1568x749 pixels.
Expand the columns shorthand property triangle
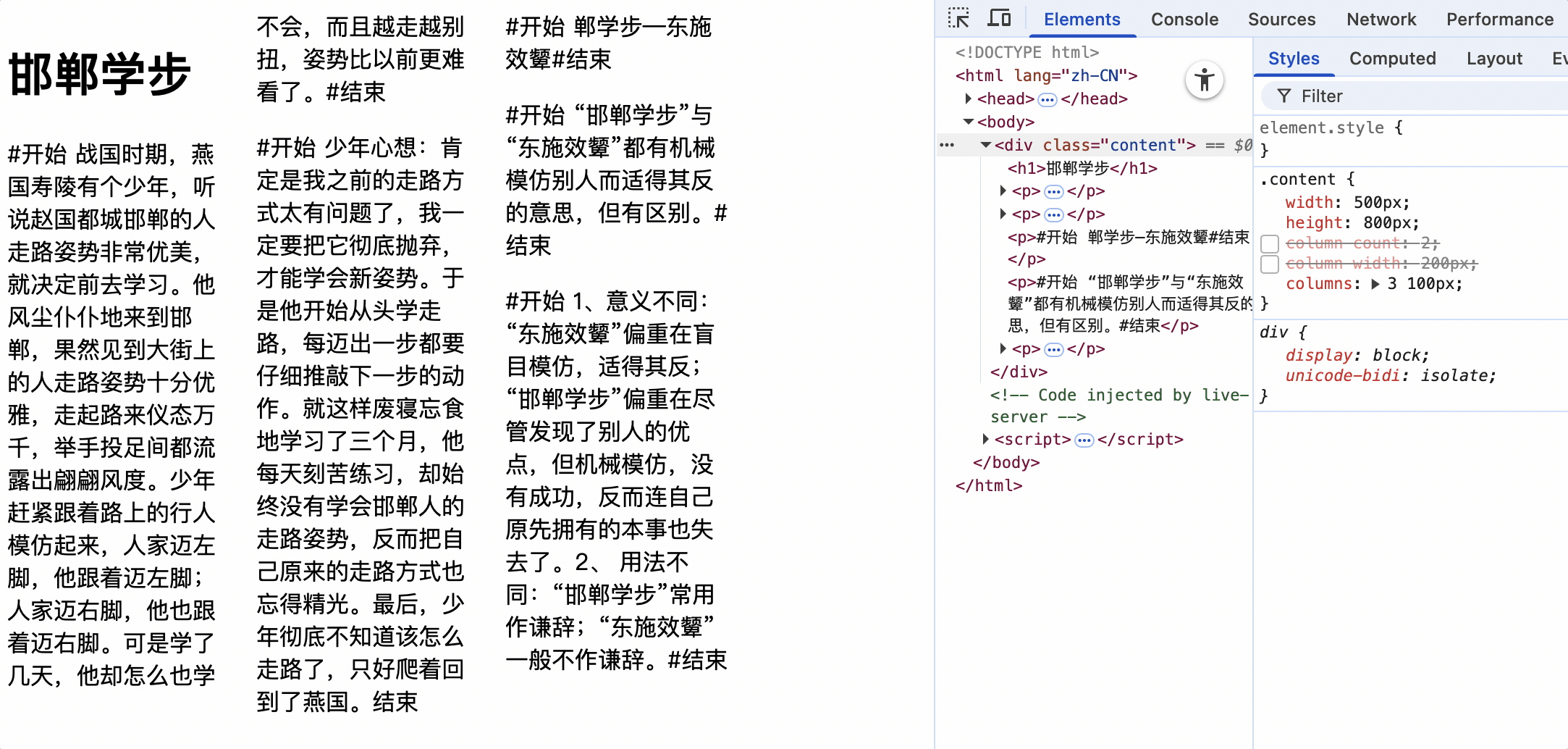1375,284
